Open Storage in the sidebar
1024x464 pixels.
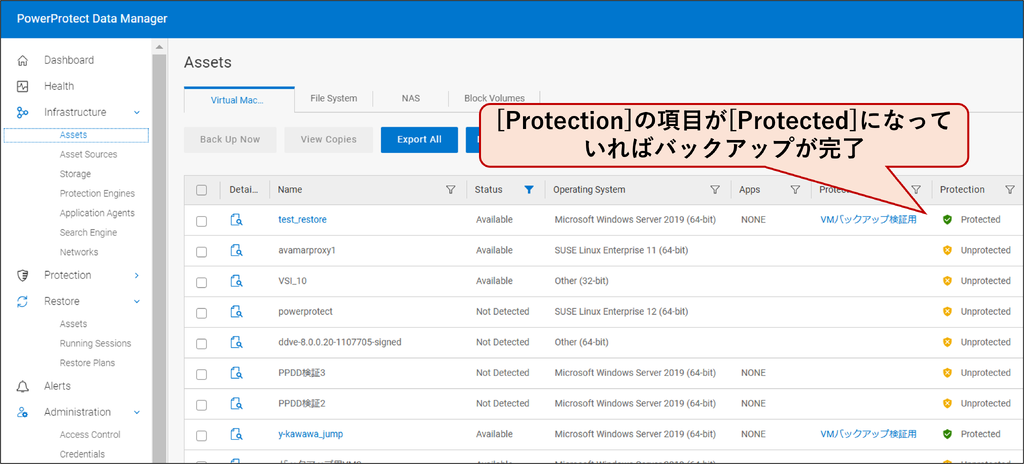coord(75,174)
